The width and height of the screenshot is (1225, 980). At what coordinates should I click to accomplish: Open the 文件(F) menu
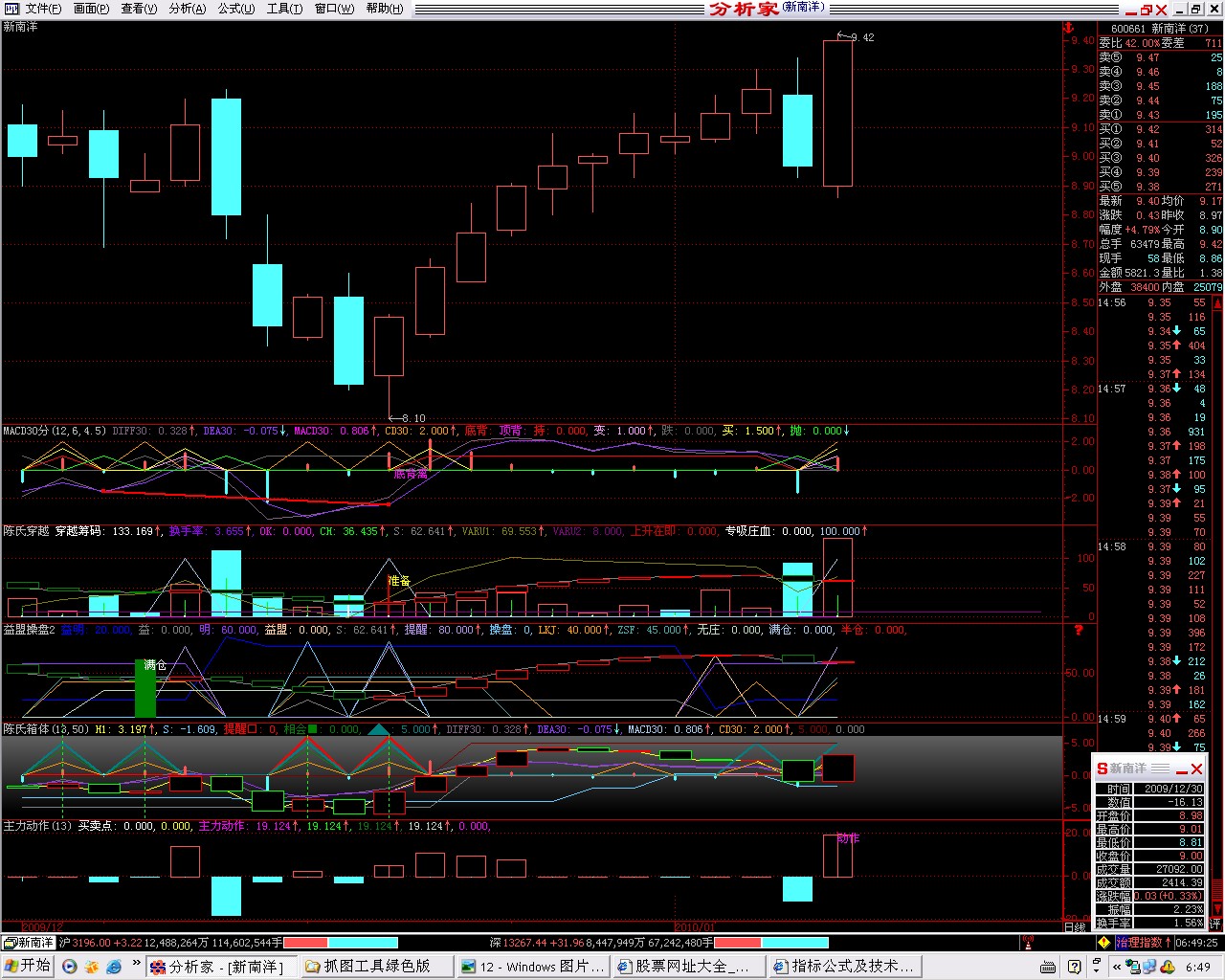43,9
